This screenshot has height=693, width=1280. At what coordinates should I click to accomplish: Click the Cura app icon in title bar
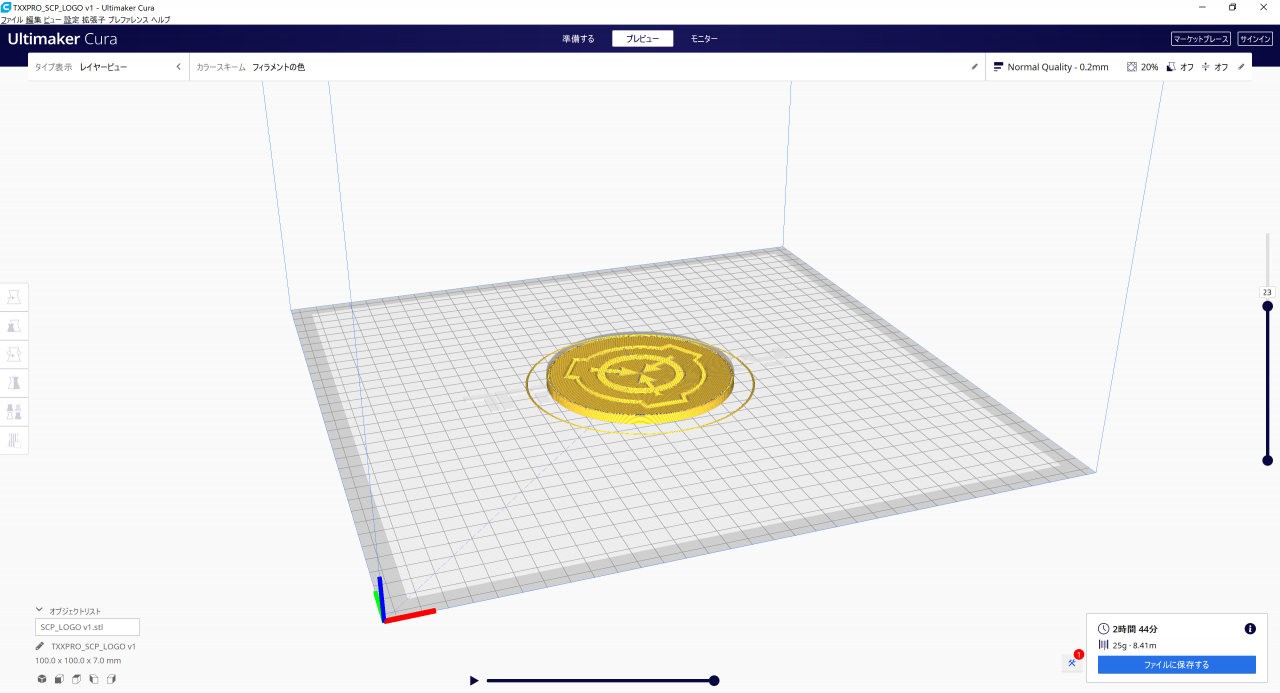point(6,6)
